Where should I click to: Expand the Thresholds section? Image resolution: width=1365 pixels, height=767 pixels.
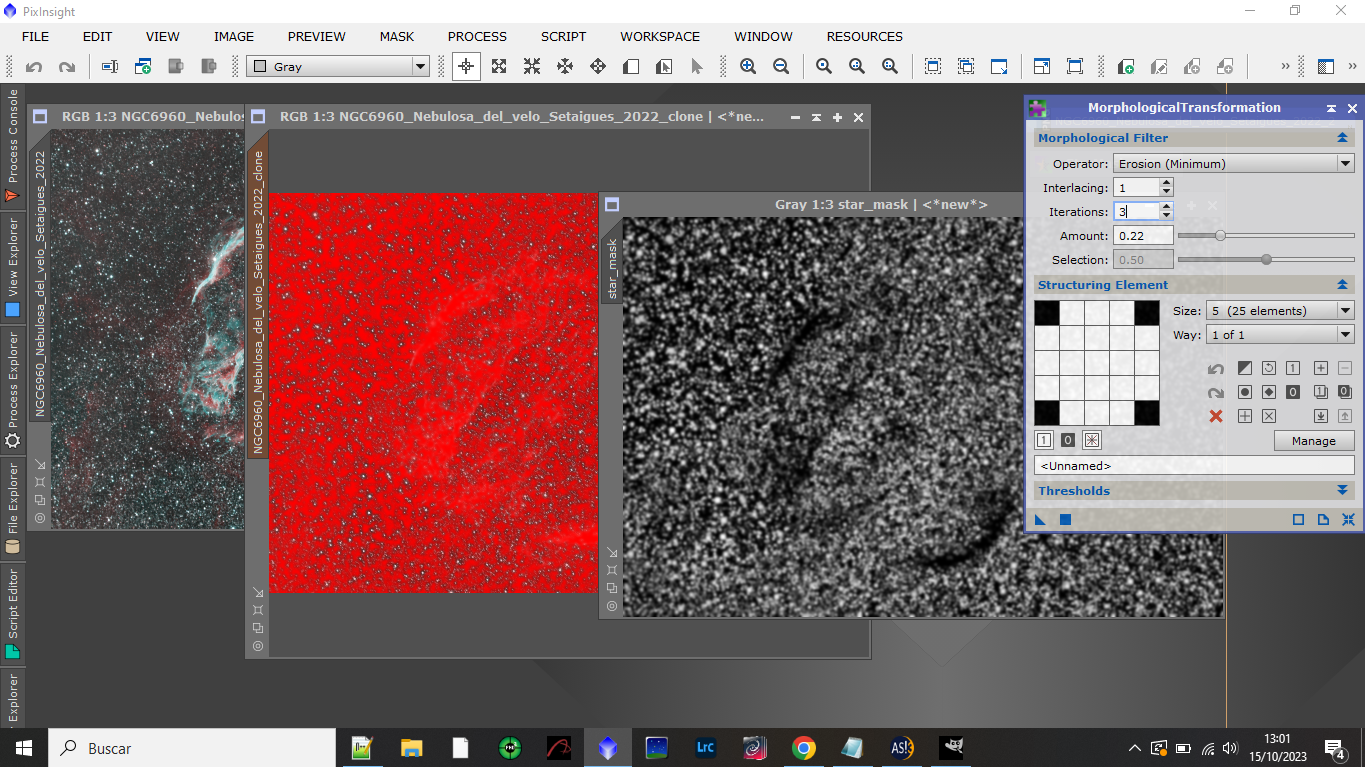click(x=1342, y=491)
